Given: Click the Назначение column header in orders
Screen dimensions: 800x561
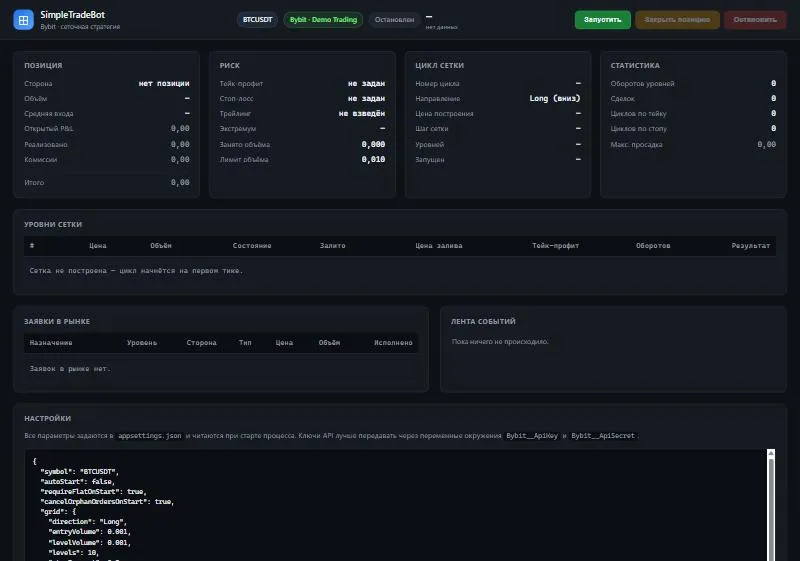Looking at the screenshot, I should click(x=51, y=342).
